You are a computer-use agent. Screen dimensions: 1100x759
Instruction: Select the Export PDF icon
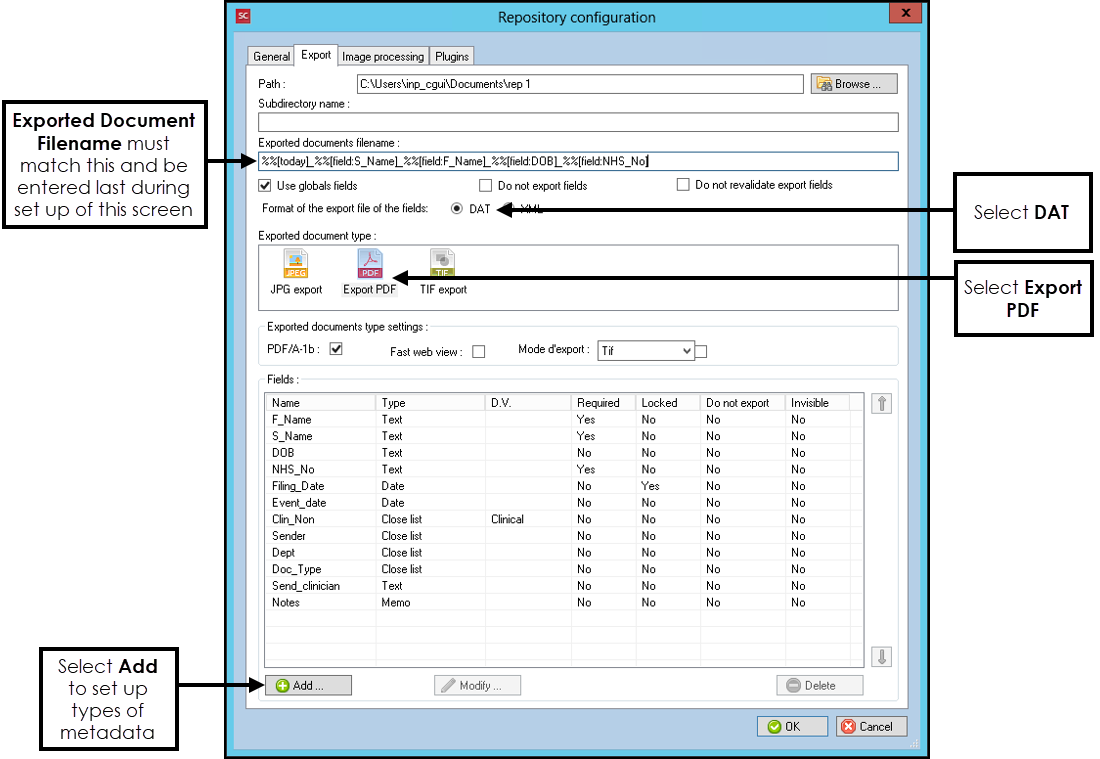click(x=370, y=264)
